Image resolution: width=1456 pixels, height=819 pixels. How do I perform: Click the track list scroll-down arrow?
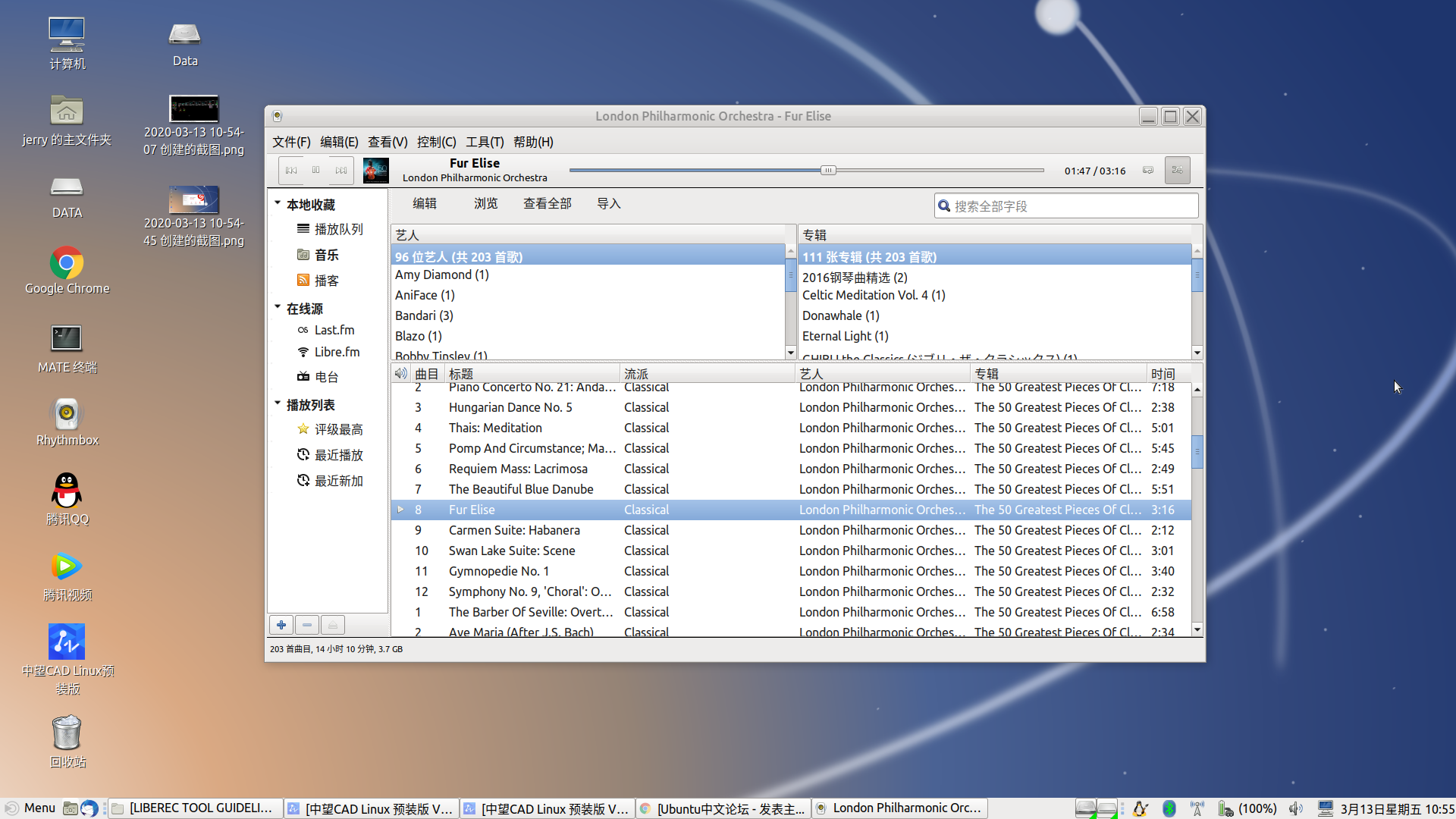(1197, 629)
